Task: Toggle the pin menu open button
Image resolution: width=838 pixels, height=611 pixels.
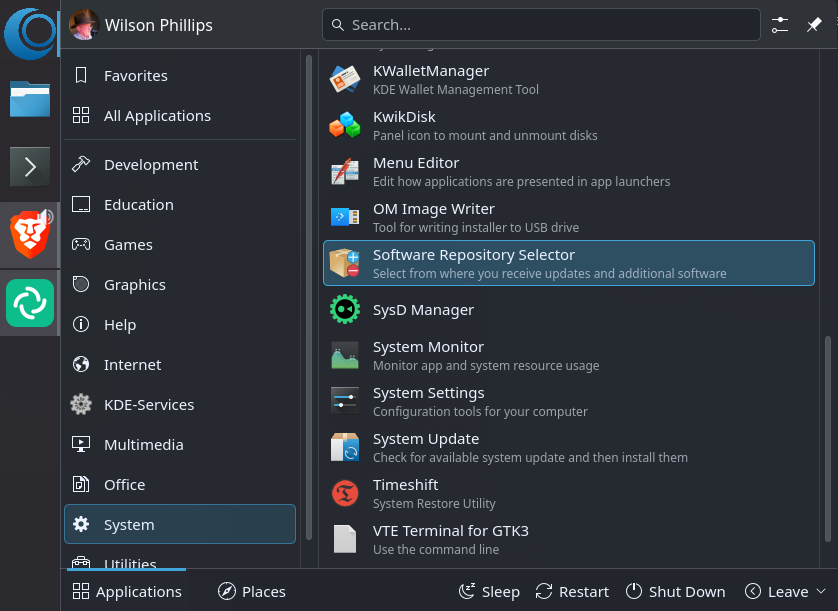Action: point(814,25)
